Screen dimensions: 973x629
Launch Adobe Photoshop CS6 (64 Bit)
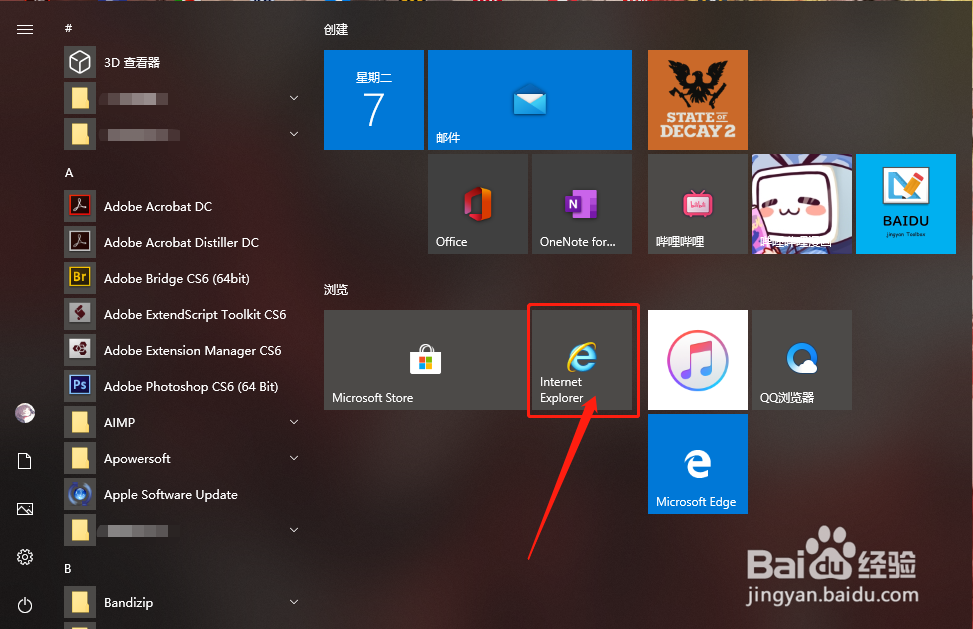pos(182,386)
